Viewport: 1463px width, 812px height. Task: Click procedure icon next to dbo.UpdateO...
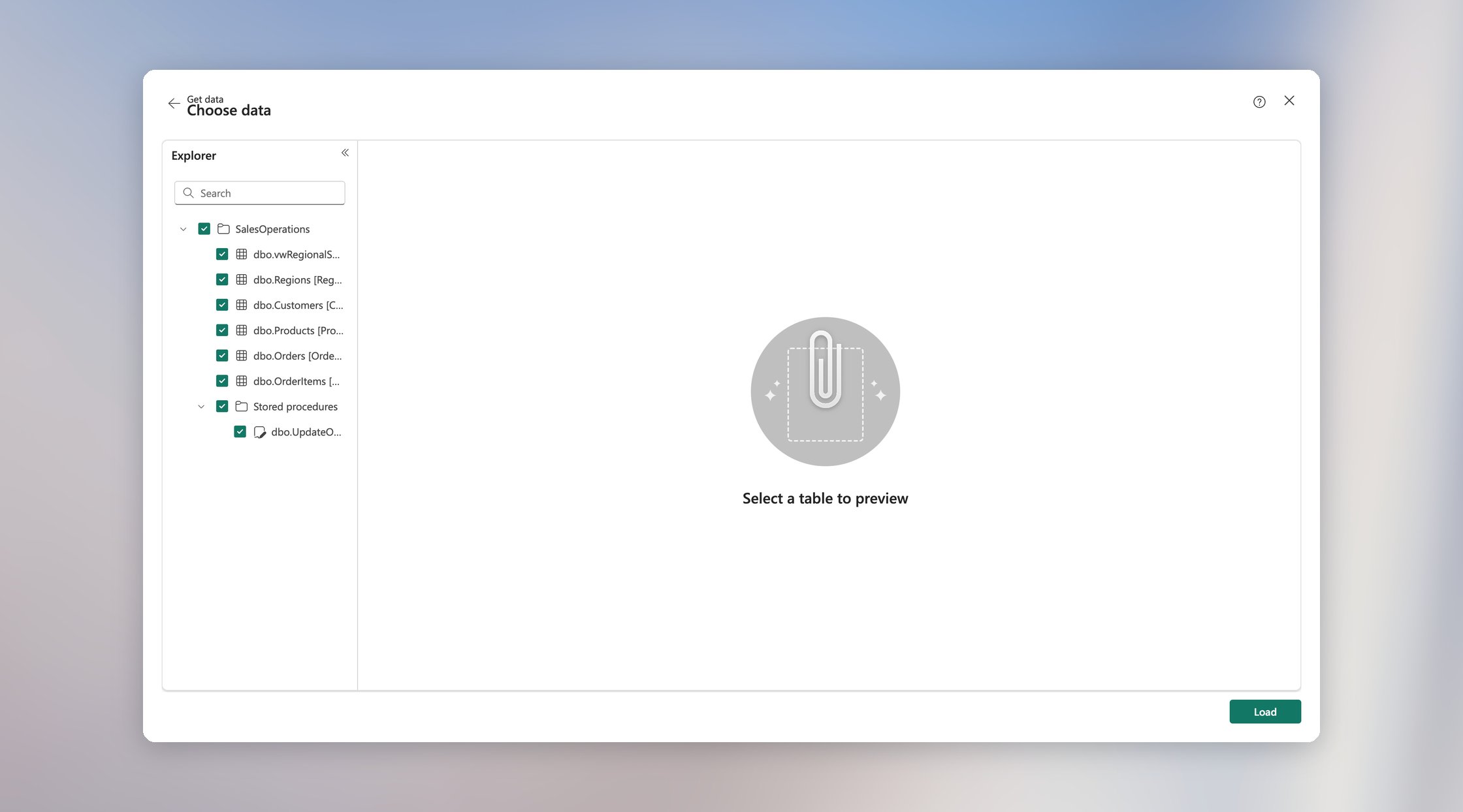[x=260, y=432]
